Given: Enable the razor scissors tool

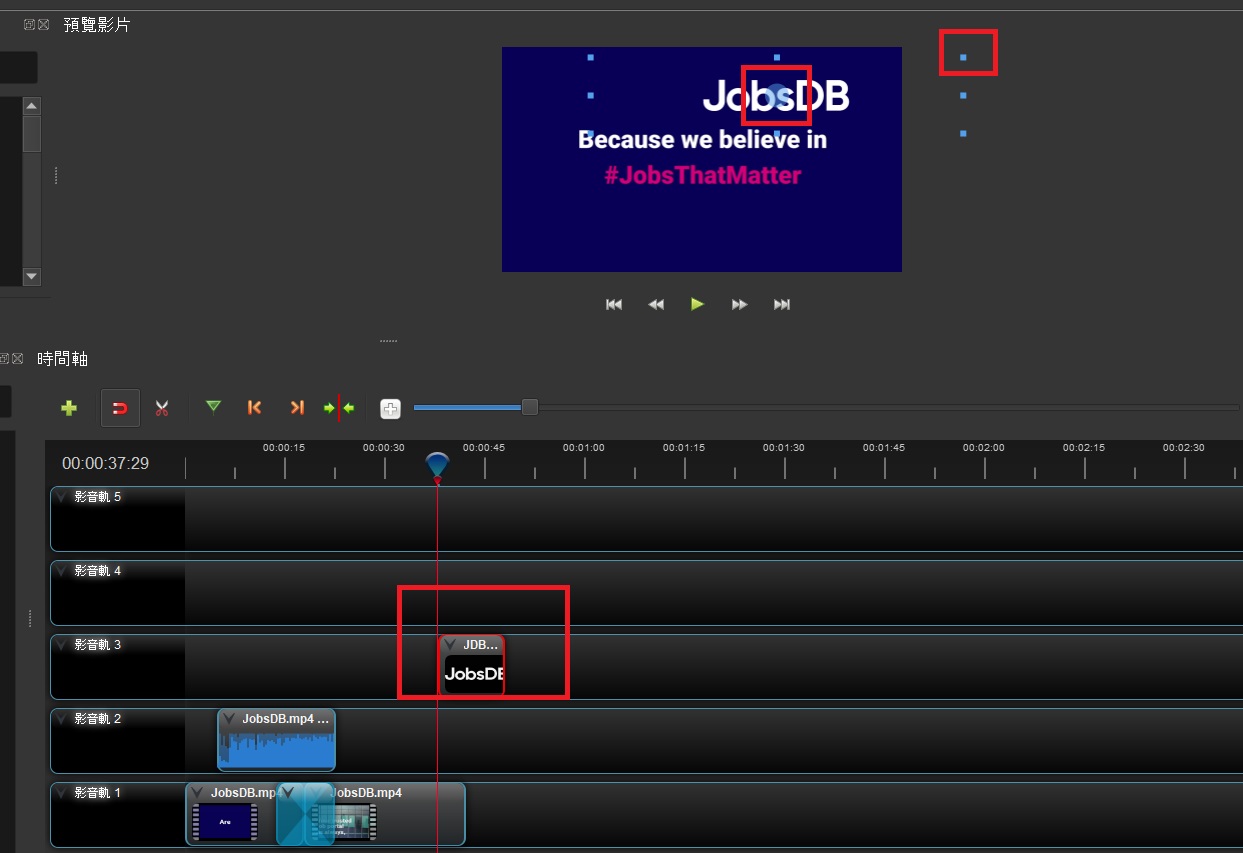Looking at the screenshot, I should [162, 408].
